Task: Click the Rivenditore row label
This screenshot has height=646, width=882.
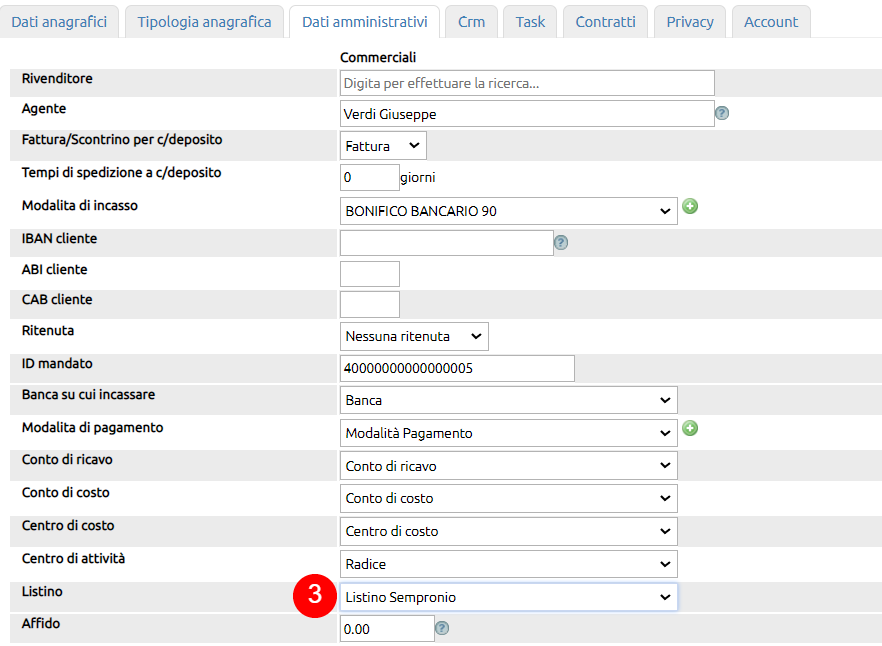Action: 57,79
